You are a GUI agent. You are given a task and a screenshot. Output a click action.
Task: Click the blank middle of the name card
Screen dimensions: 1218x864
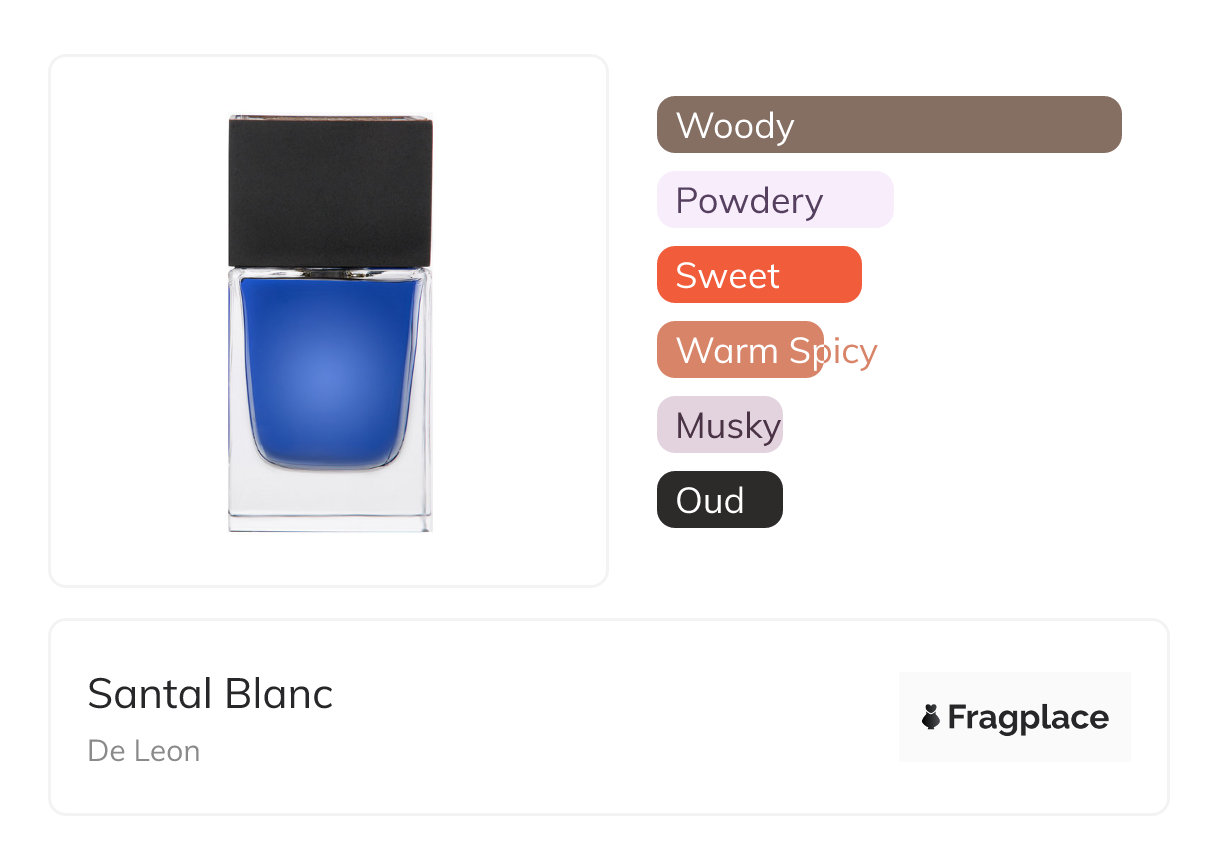600,717
